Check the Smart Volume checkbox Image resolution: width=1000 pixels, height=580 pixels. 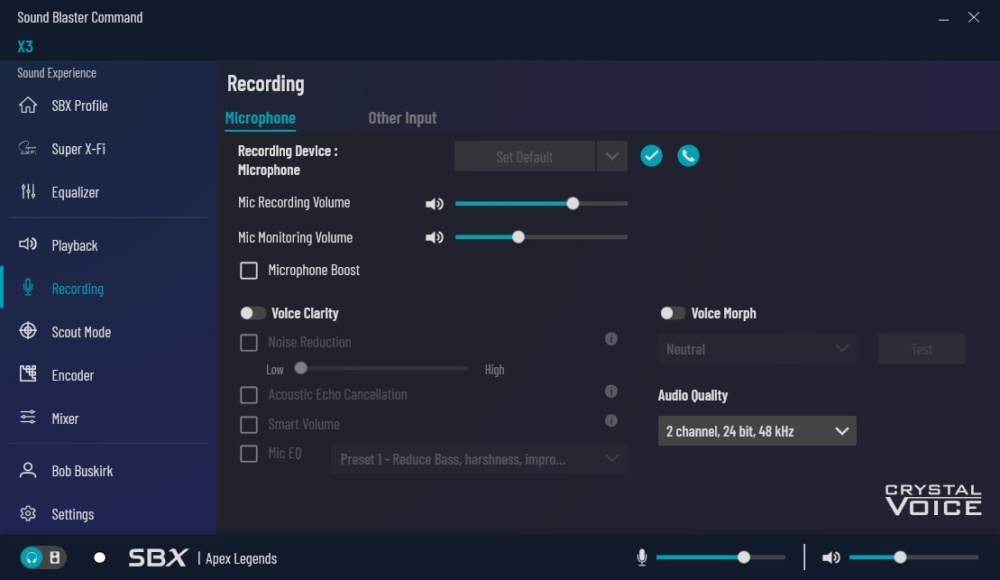point(249,424)
